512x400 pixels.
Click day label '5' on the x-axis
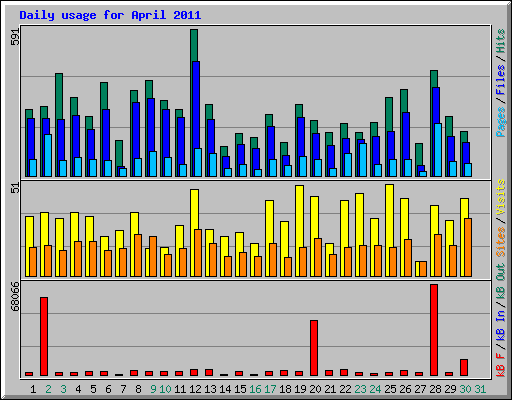(x=93, y=389)
